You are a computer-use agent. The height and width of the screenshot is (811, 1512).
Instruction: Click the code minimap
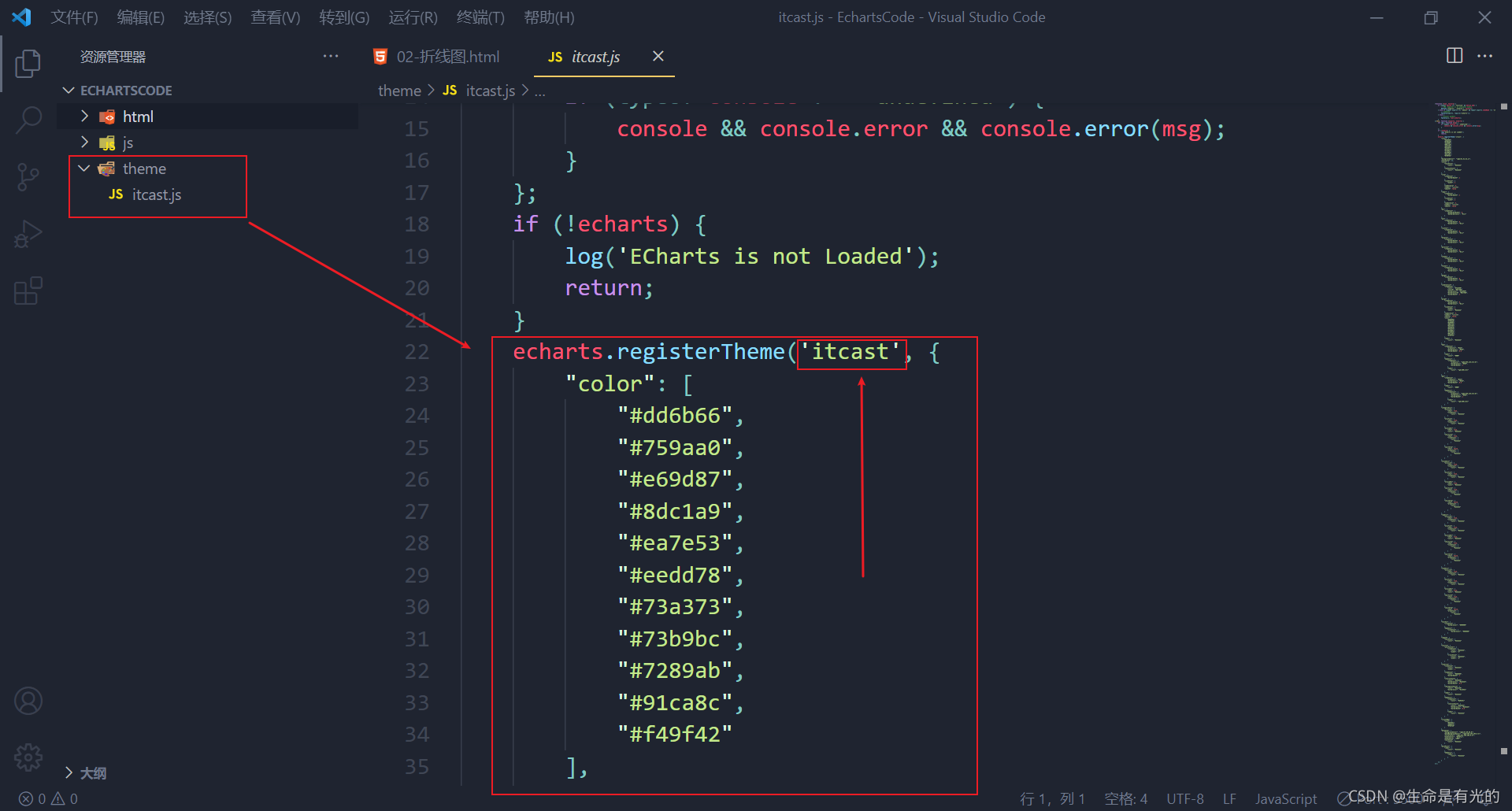1465,433
